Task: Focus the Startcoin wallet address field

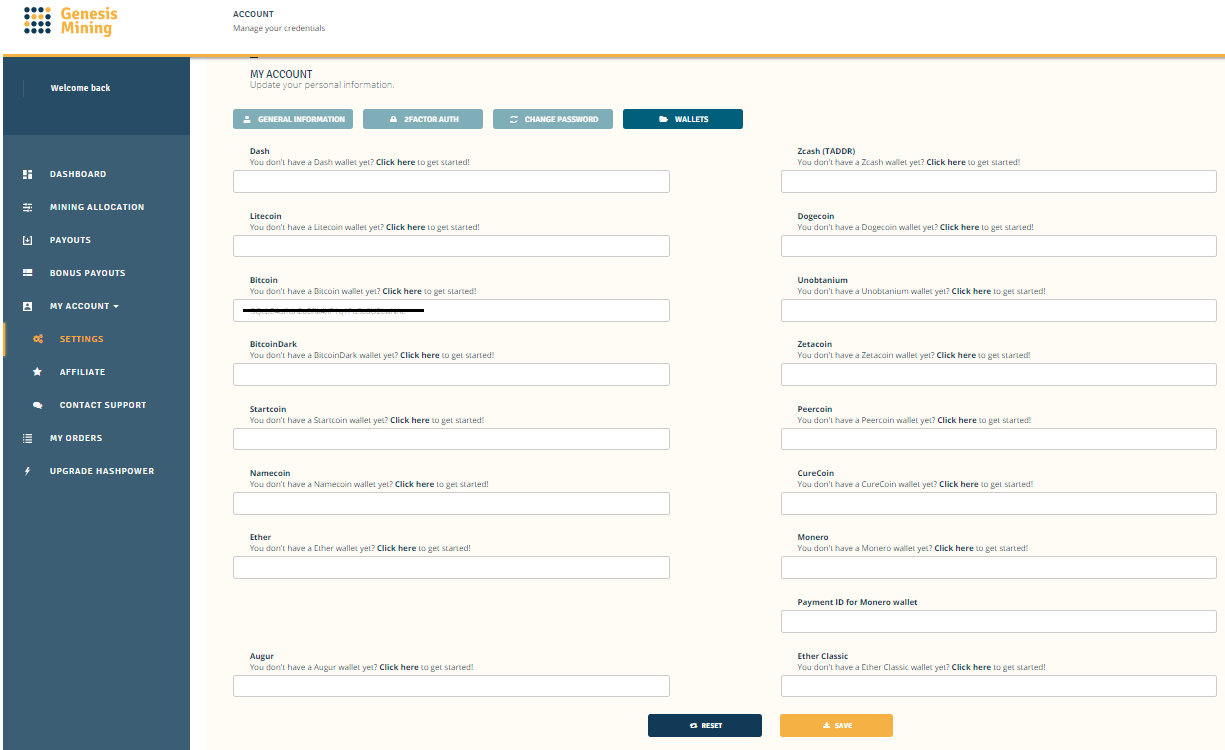Action: pos(451,439)
